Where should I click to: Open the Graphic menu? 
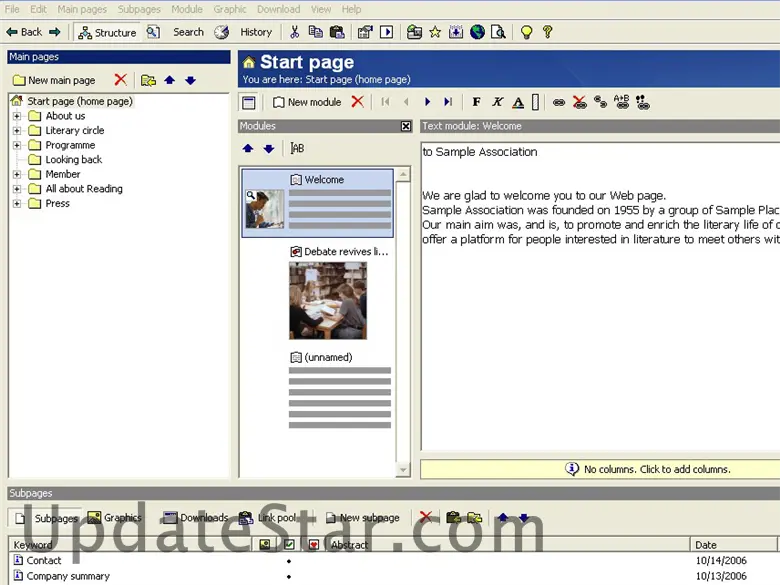click(230, 9)
